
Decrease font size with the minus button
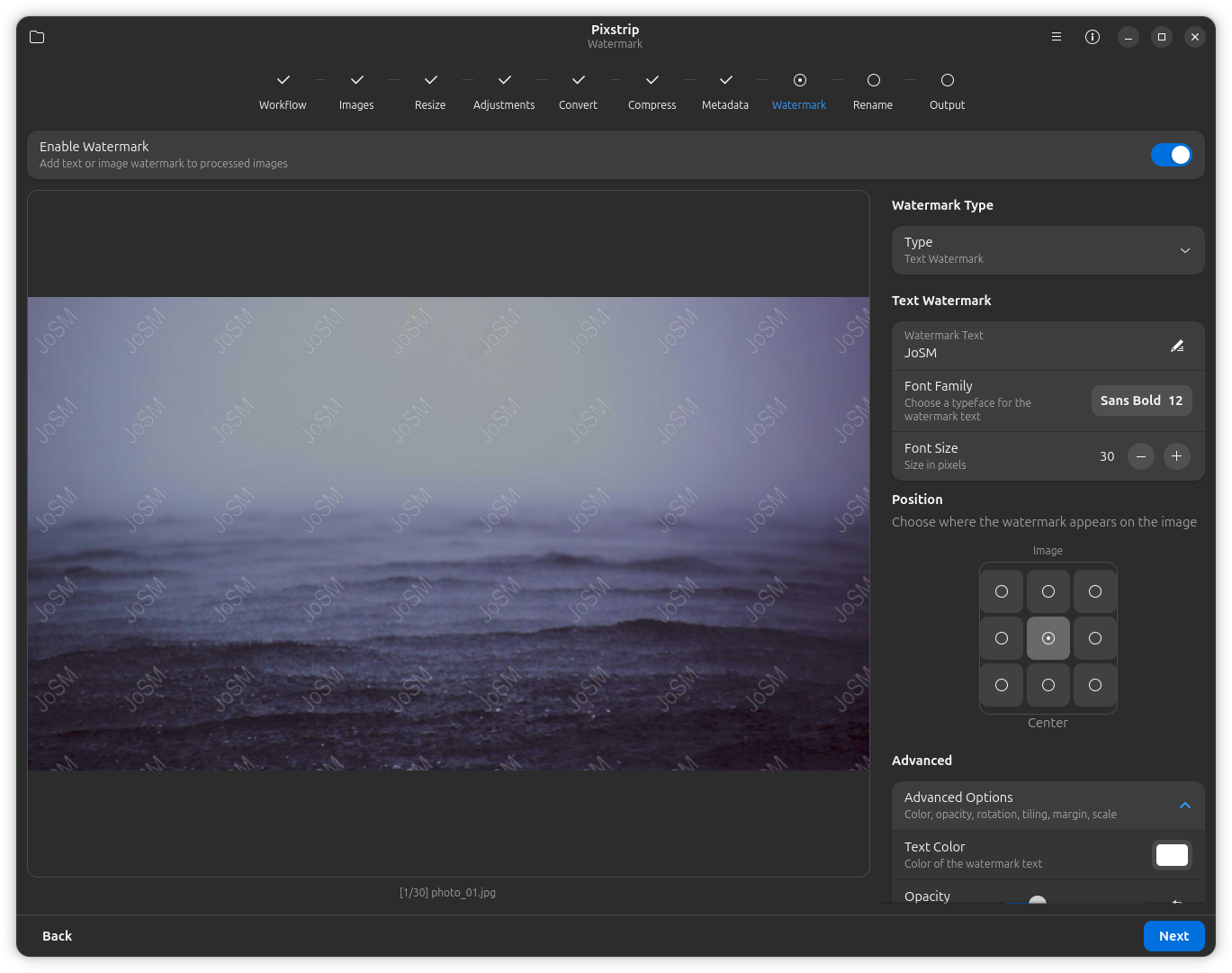click(1141, 456)
